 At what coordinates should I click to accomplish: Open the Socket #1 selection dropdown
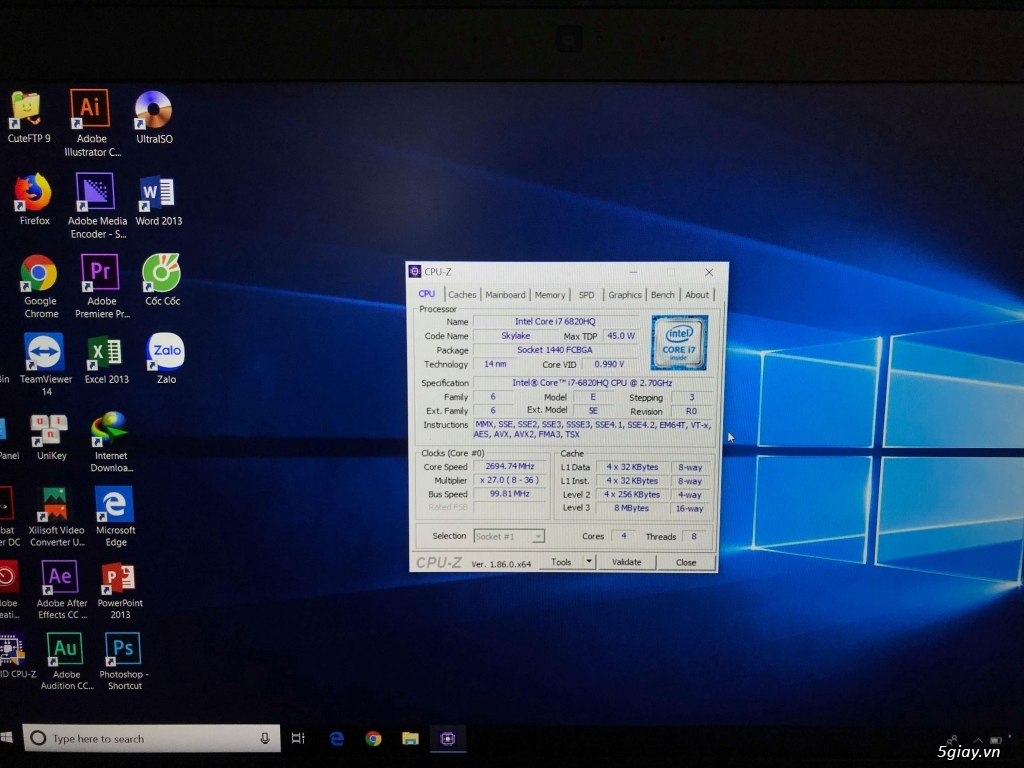click(509, 536)
